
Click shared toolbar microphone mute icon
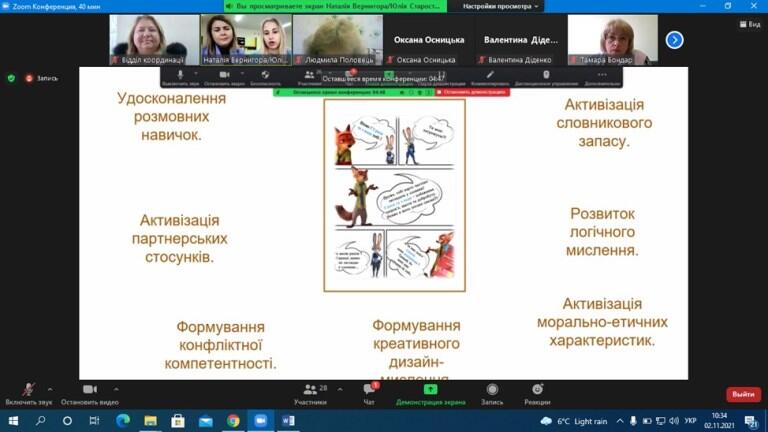(180, 75)
